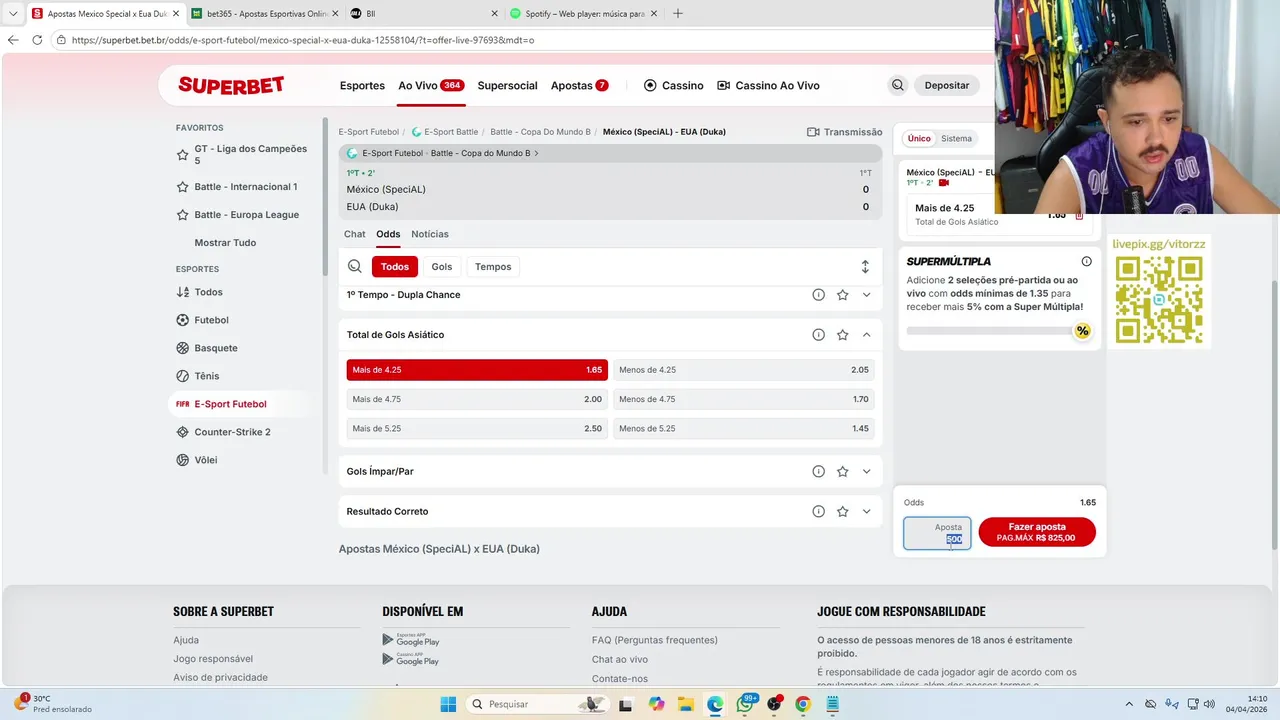Expand the Resultado Correto section
1280x720 pixels.
(866, 511)
